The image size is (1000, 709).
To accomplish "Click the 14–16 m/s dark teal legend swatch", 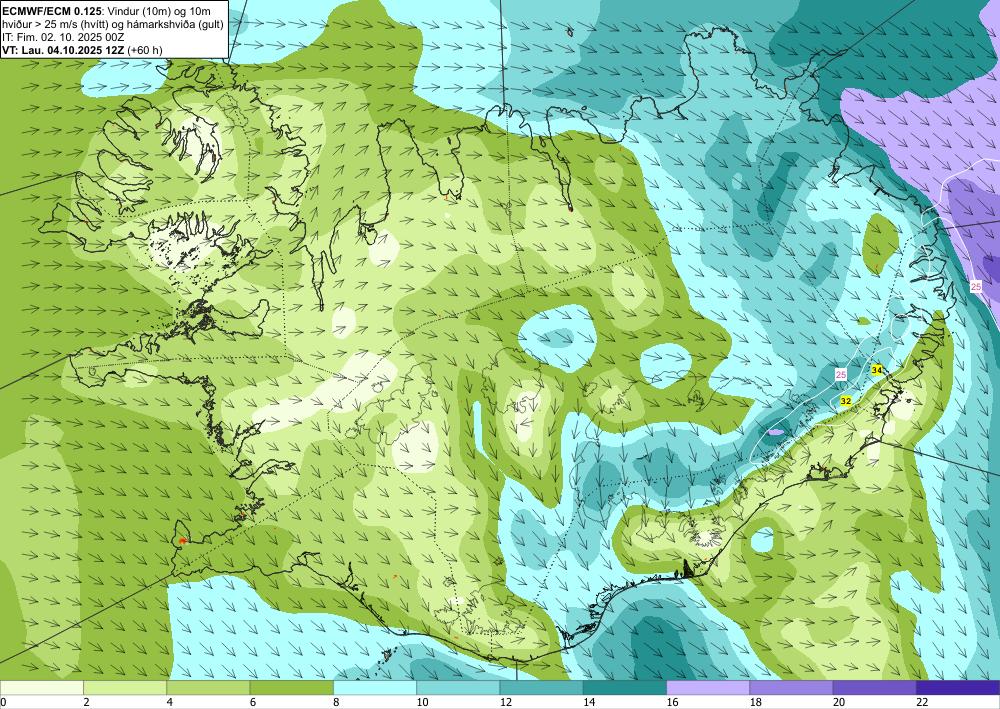I will [625, 688].
